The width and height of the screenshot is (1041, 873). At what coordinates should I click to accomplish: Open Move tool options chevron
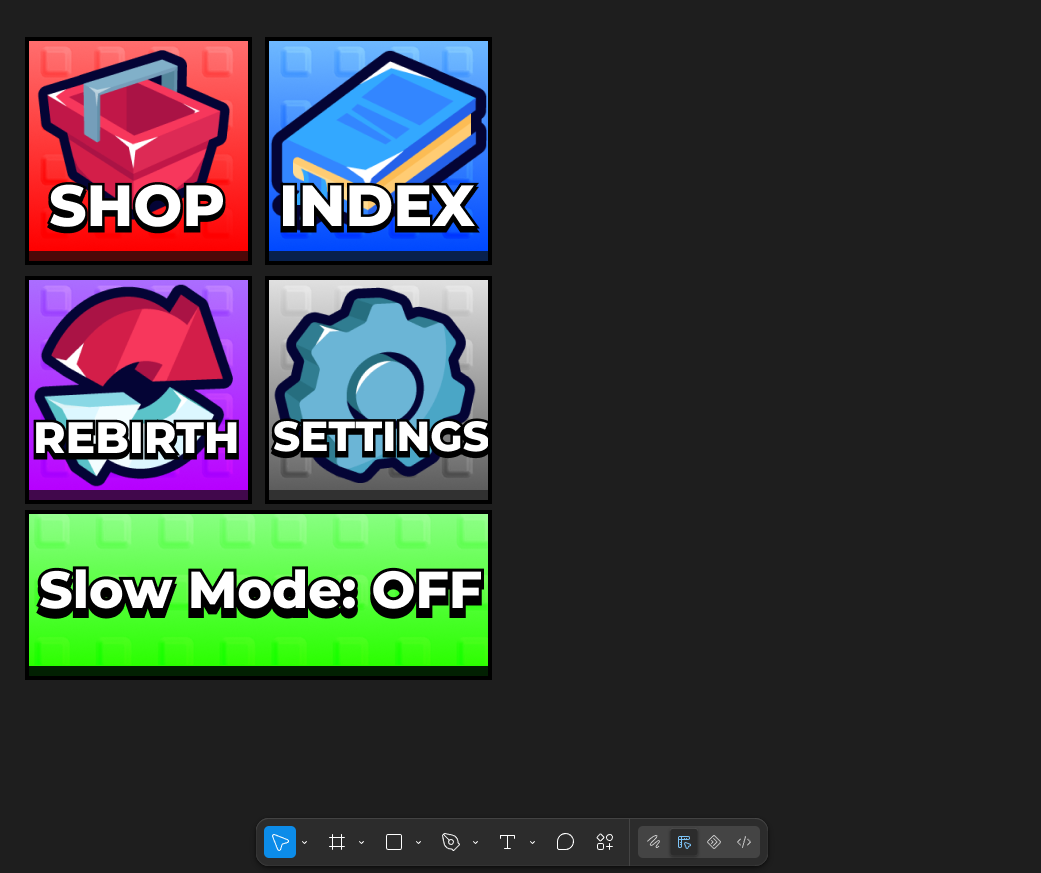click(305, 842)
